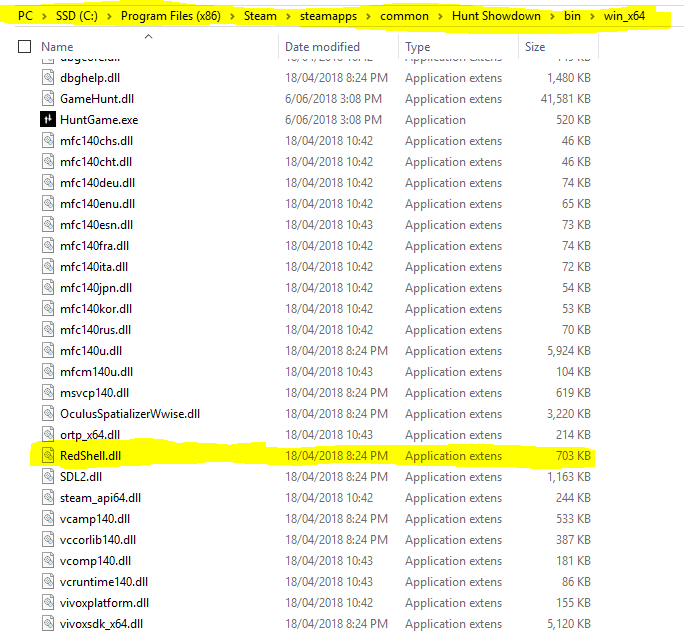Sort by Date modified column header
Viewport: 684px width, 643px height.
[x=322, y=47]
